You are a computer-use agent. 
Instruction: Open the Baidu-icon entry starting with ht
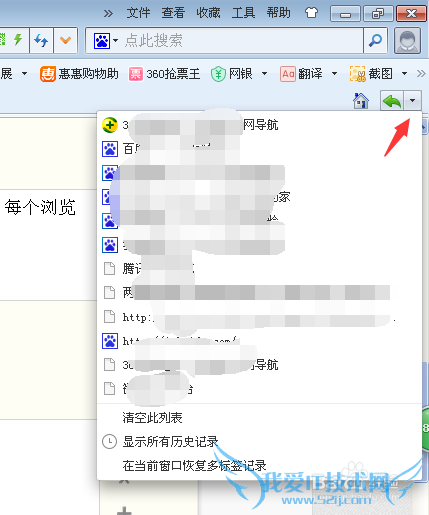tap(259, 341)
